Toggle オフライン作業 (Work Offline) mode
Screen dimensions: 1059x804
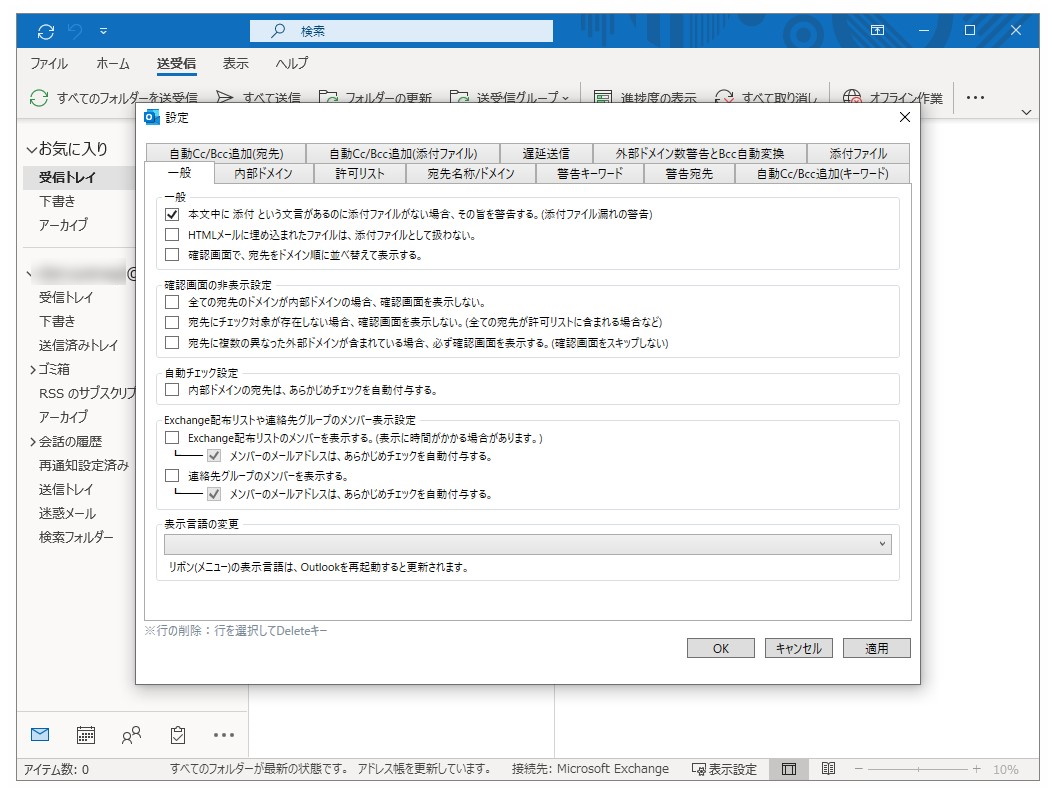point(854,97)
